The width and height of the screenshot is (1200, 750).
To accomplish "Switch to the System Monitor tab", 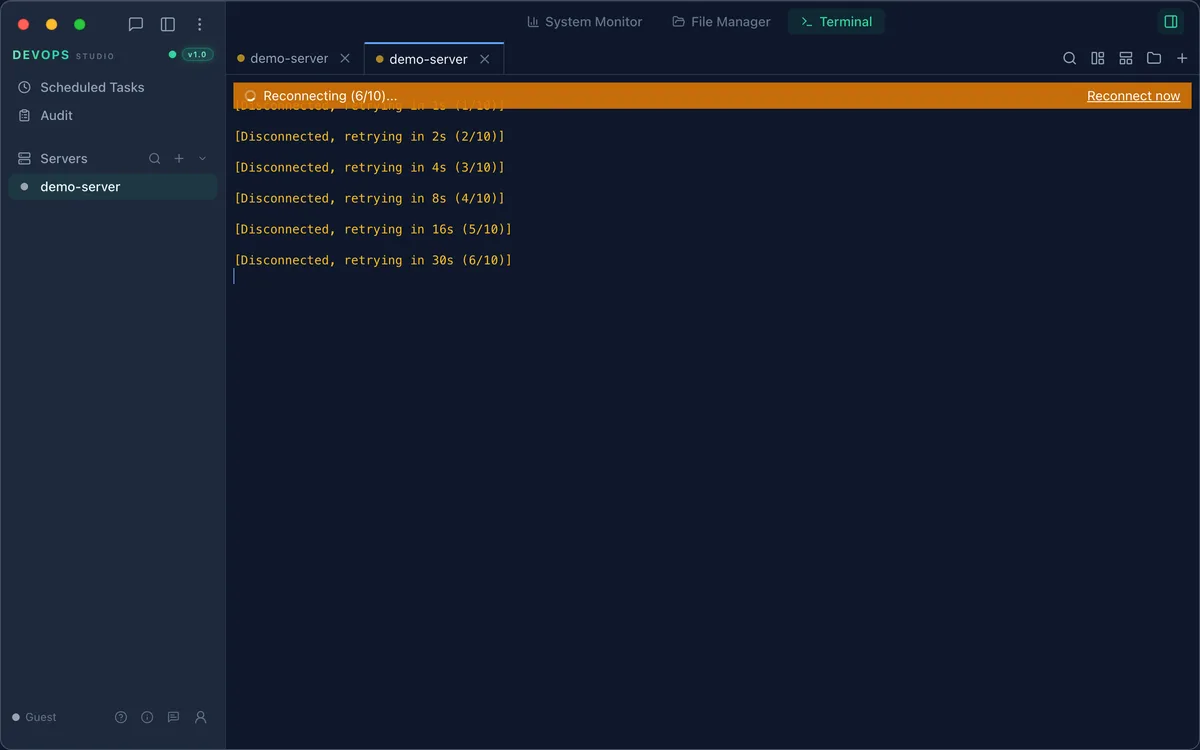I will (x=585, y=22).
